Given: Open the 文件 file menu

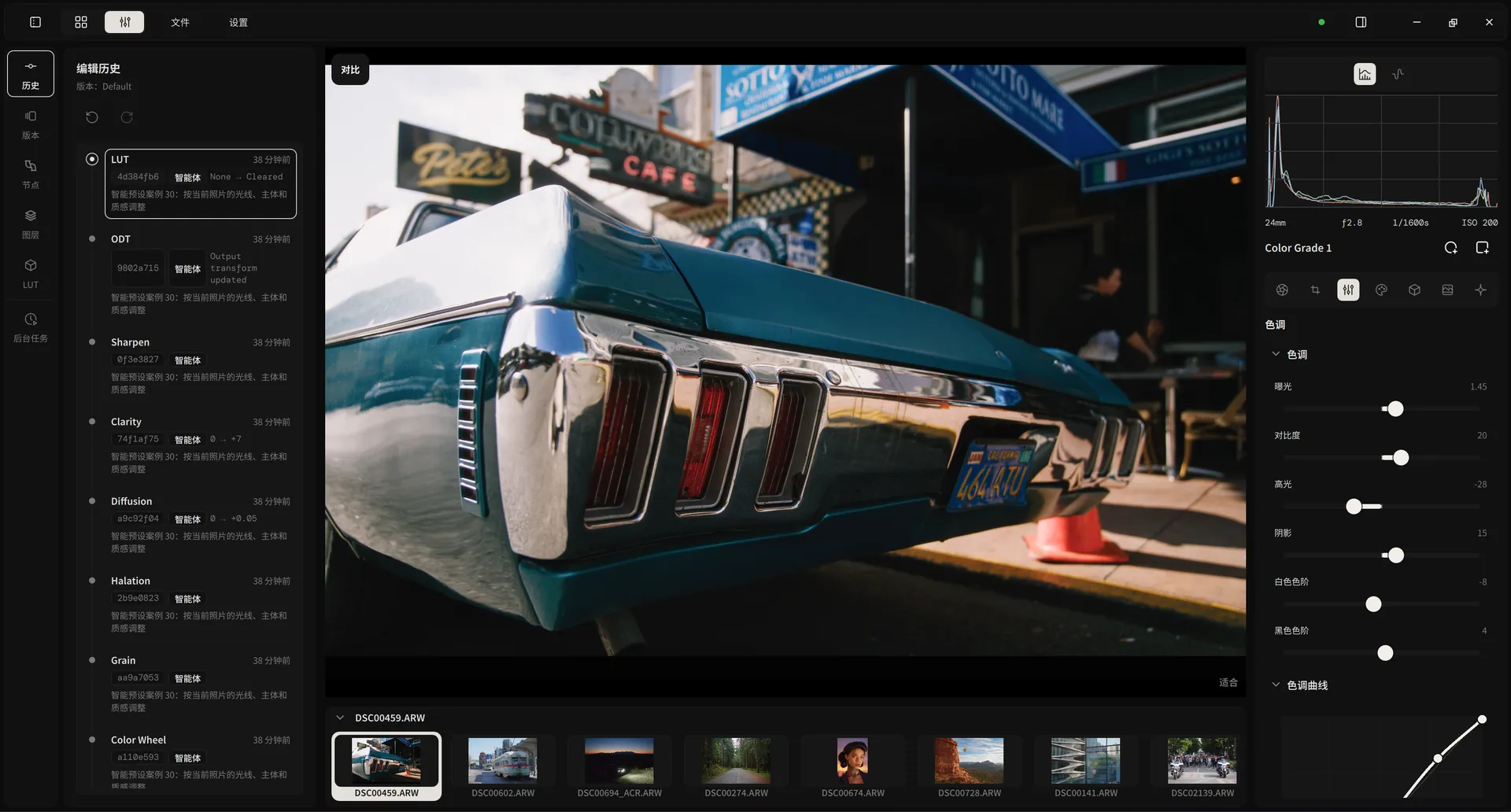Looking at the screenshot, I should click(180, 22).
